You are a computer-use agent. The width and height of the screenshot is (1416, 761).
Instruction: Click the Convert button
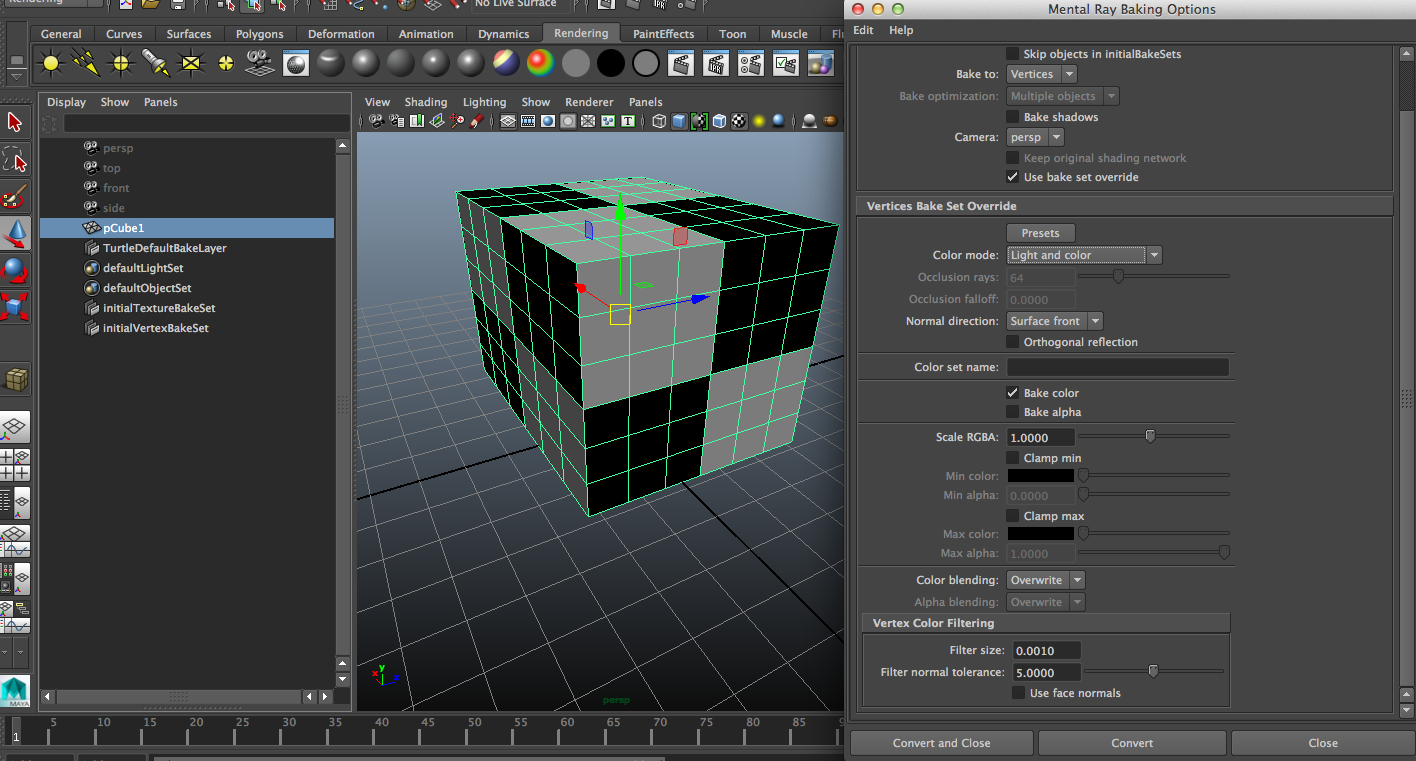tap(1132, 743)
